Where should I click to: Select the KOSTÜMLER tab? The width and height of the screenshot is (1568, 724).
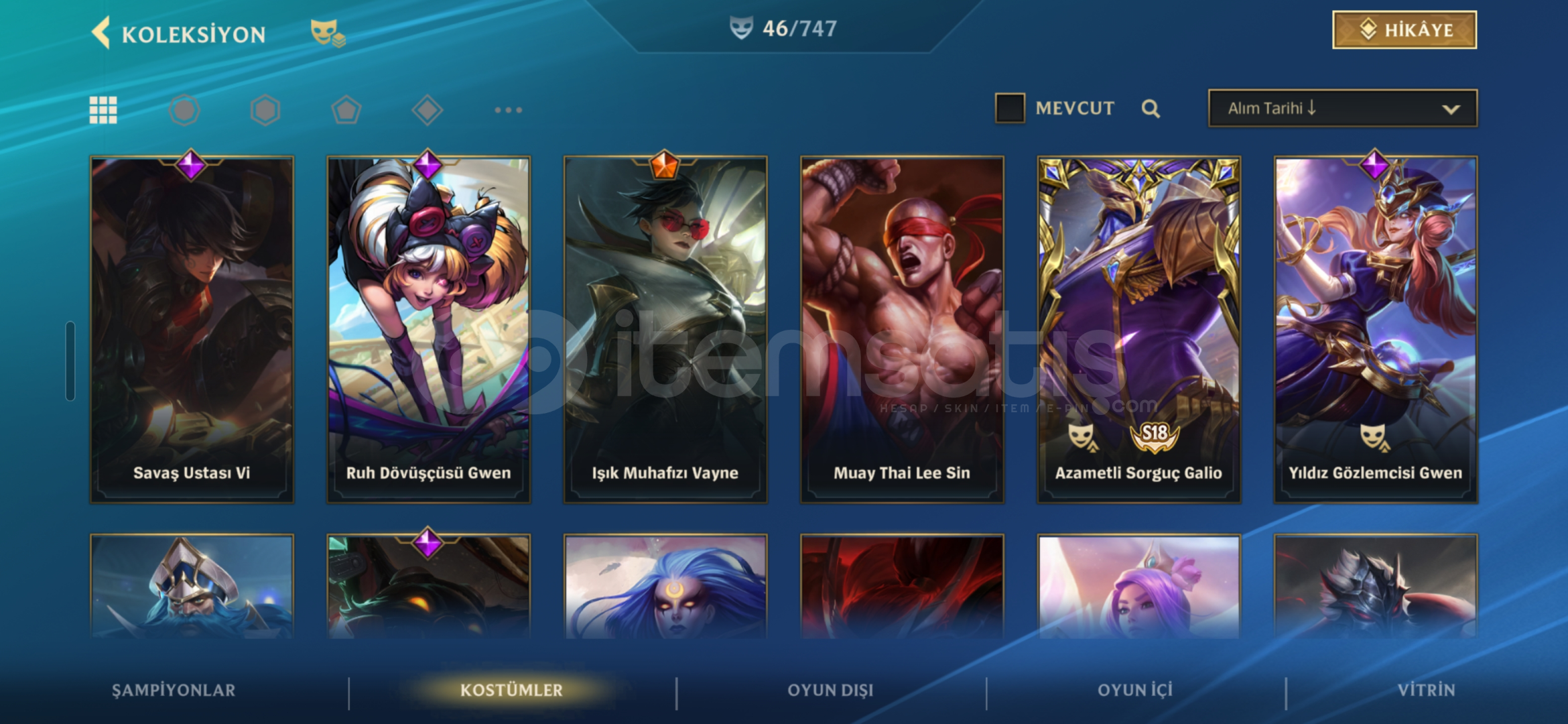tap(511, 690)
